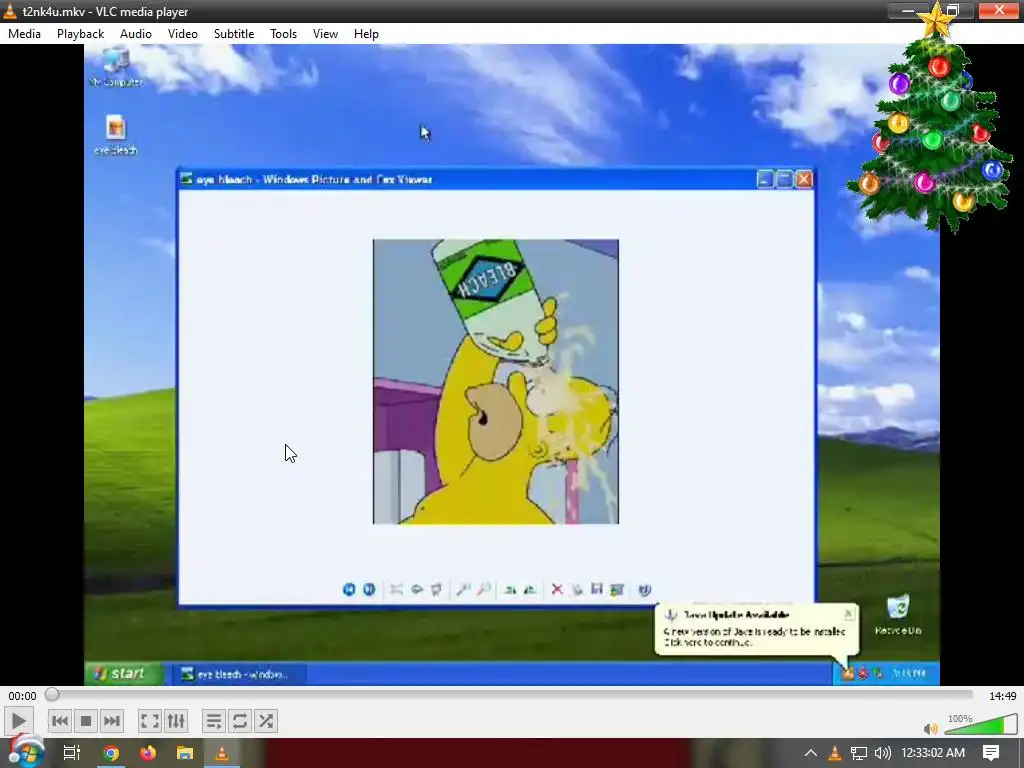Open Task View from the taskbar
This screenshot has height=768, width=1024.
coord(72,753)
